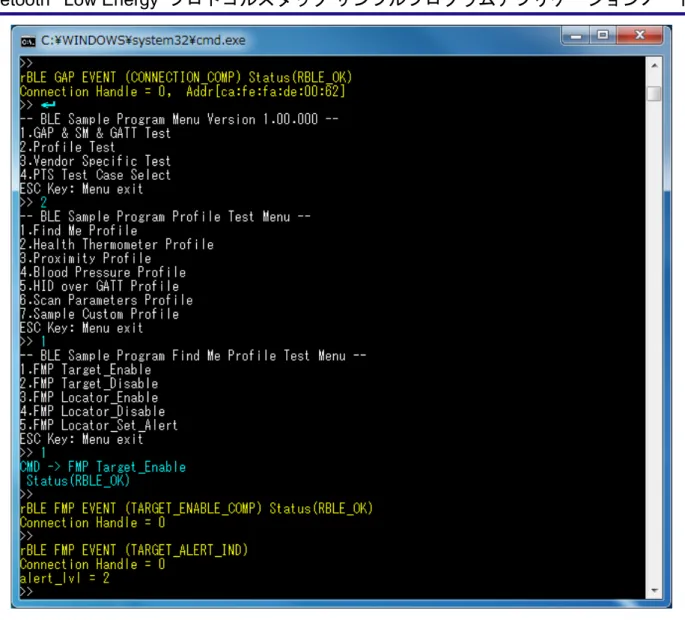Viewport: 685px width, 620px height.
Task: Click the vertical scrollbar thumb
Action: pos(654,94)
